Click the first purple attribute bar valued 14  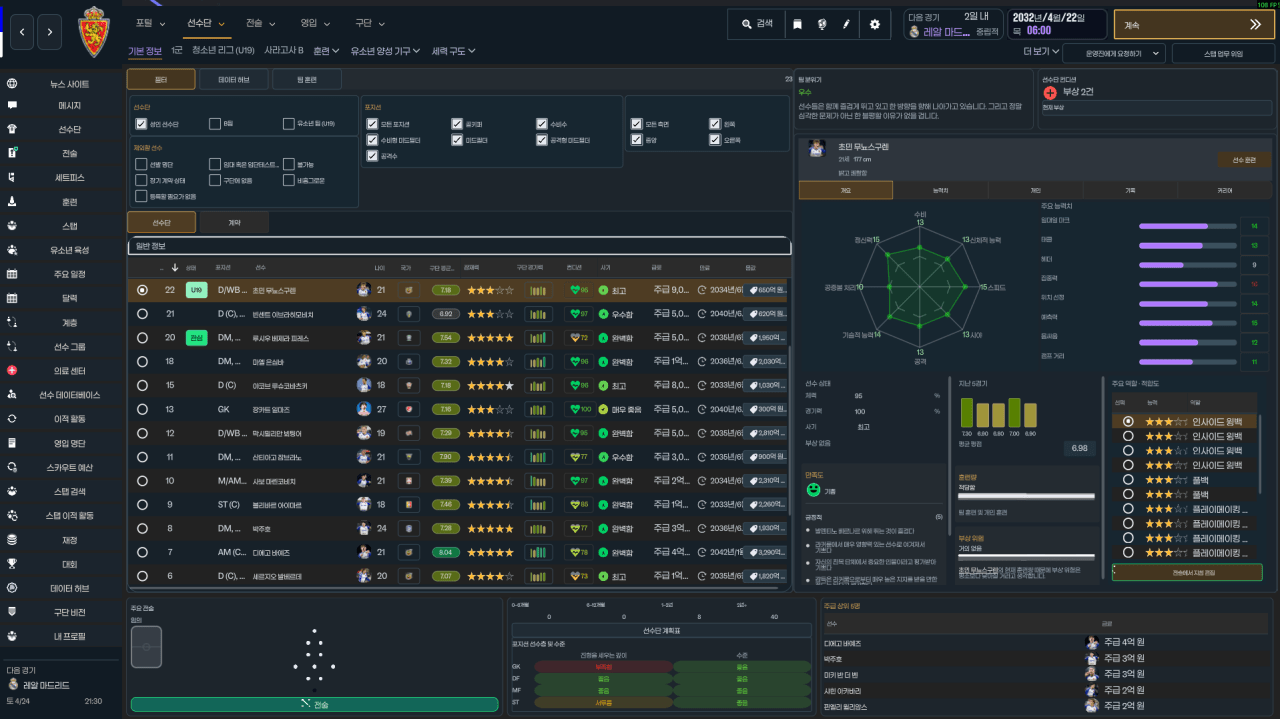pos(1189,226)
